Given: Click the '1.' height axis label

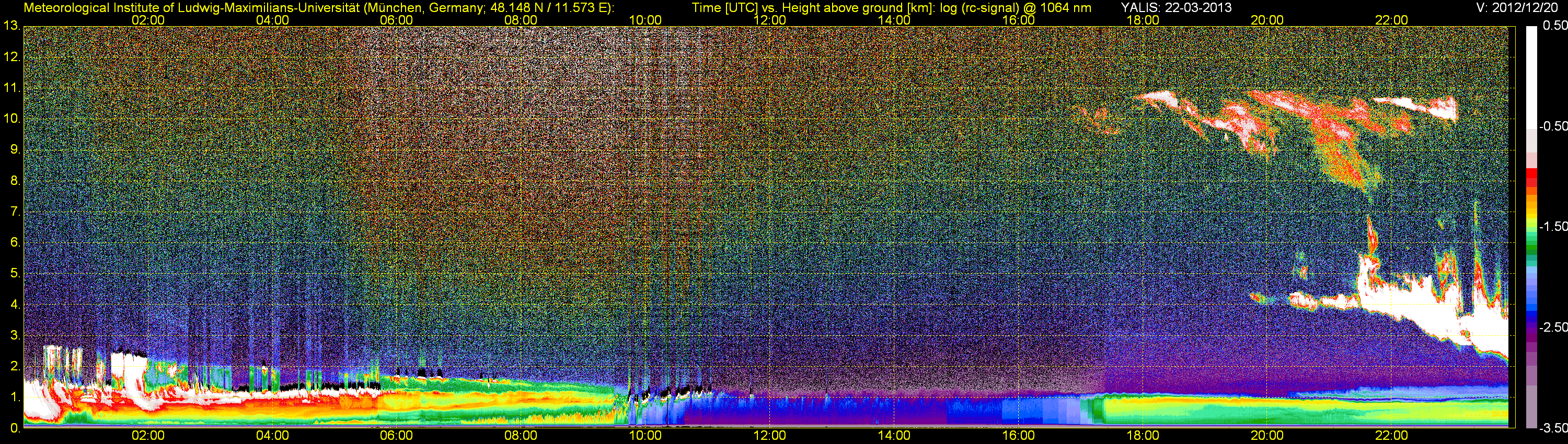Looking at the screenshot, I should click(15, 397).
